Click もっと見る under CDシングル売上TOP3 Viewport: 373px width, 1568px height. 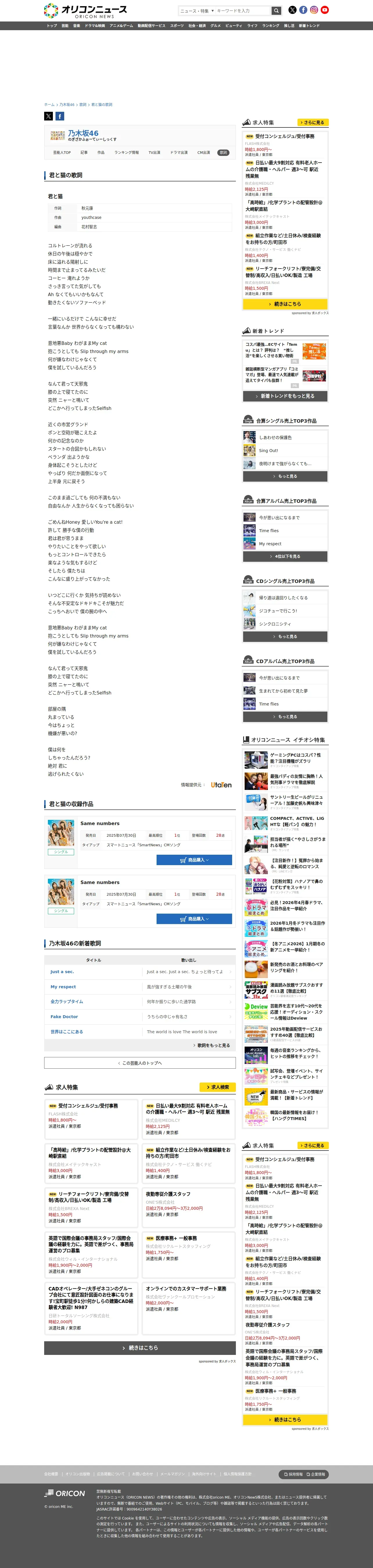point(285,636)
